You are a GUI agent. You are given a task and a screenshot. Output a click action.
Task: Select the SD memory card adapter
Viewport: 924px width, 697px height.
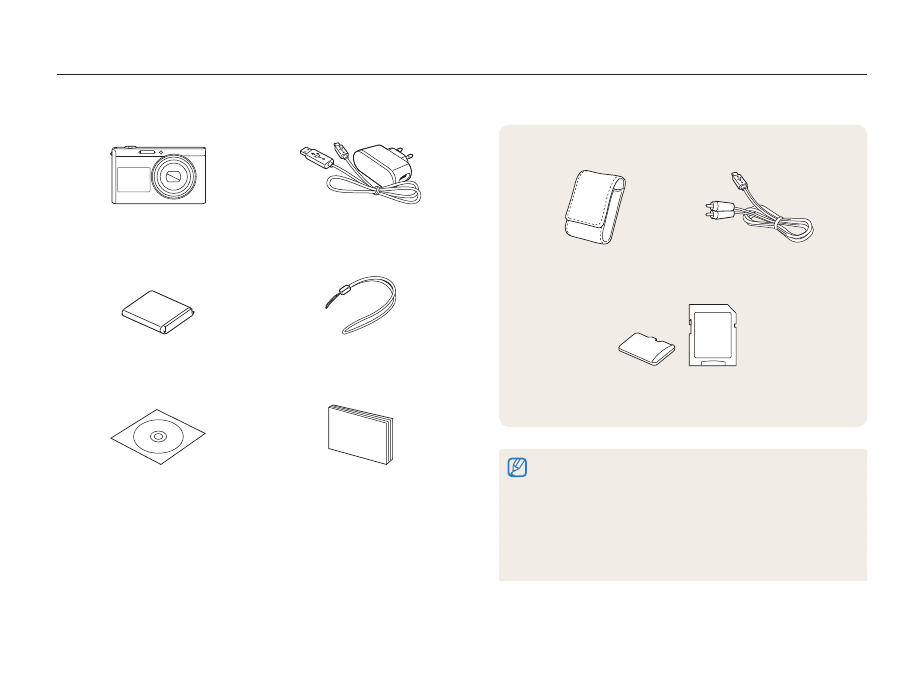713,335
